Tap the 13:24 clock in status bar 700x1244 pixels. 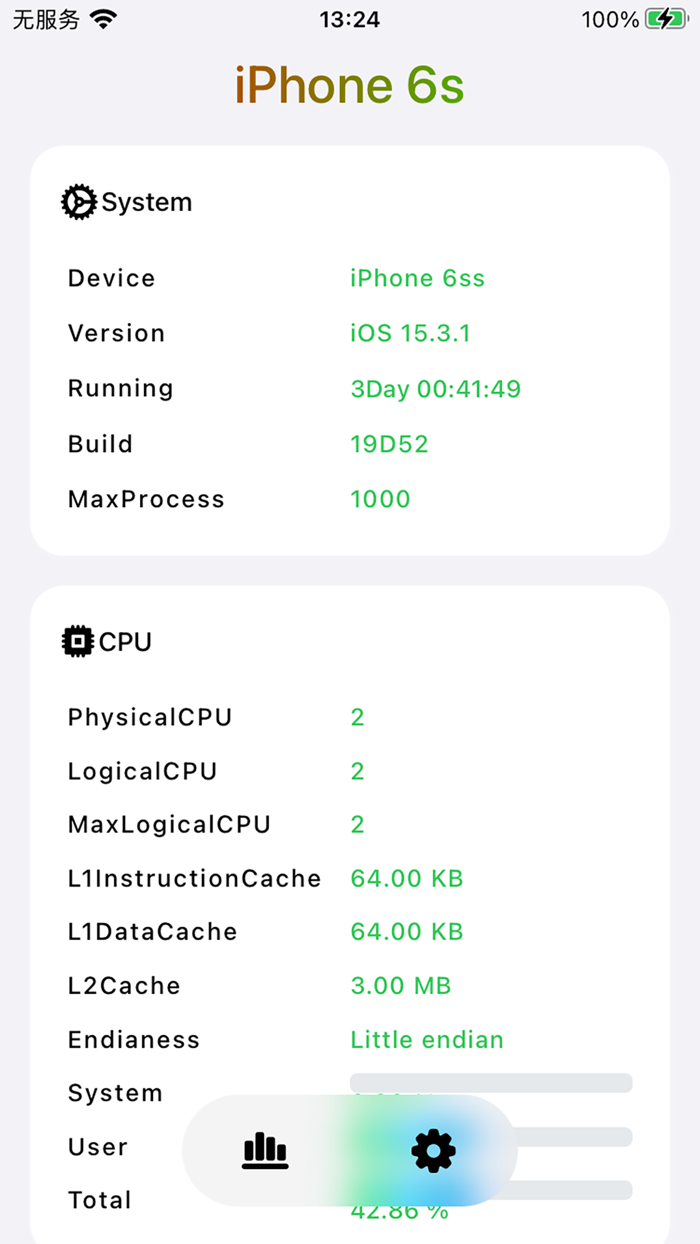(x=349, y=19)
